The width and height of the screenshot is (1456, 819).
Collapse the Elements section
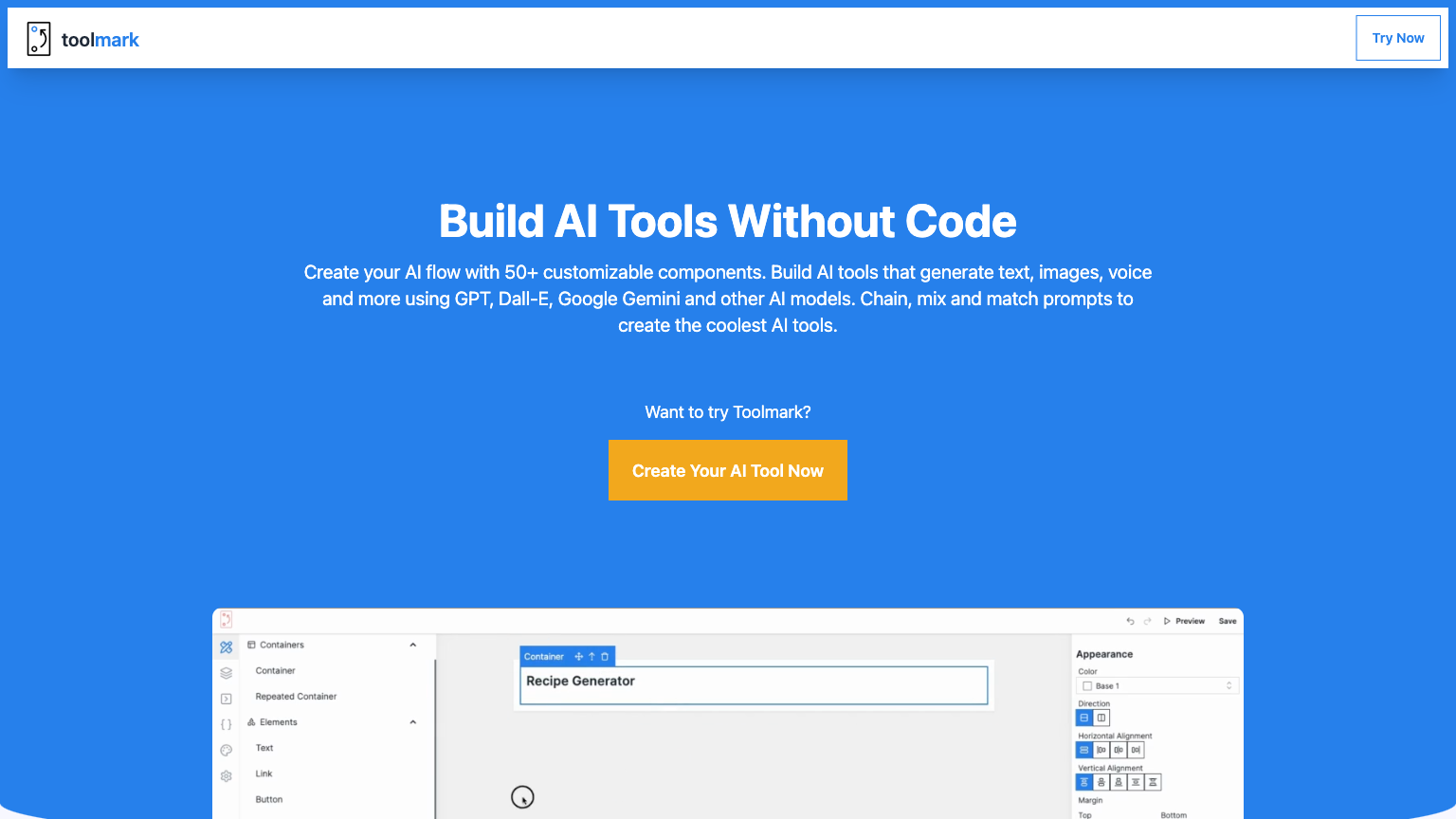point(413,721)
